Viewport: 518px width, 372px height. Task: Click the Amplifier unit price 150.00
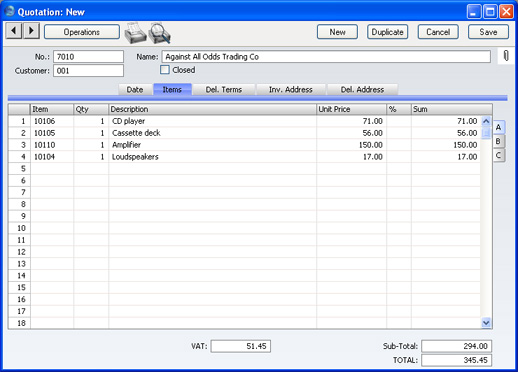point(351,145)
